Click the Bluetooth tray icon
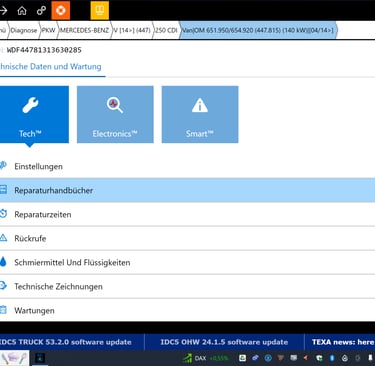Screen dimensions: 375x366 332,358
